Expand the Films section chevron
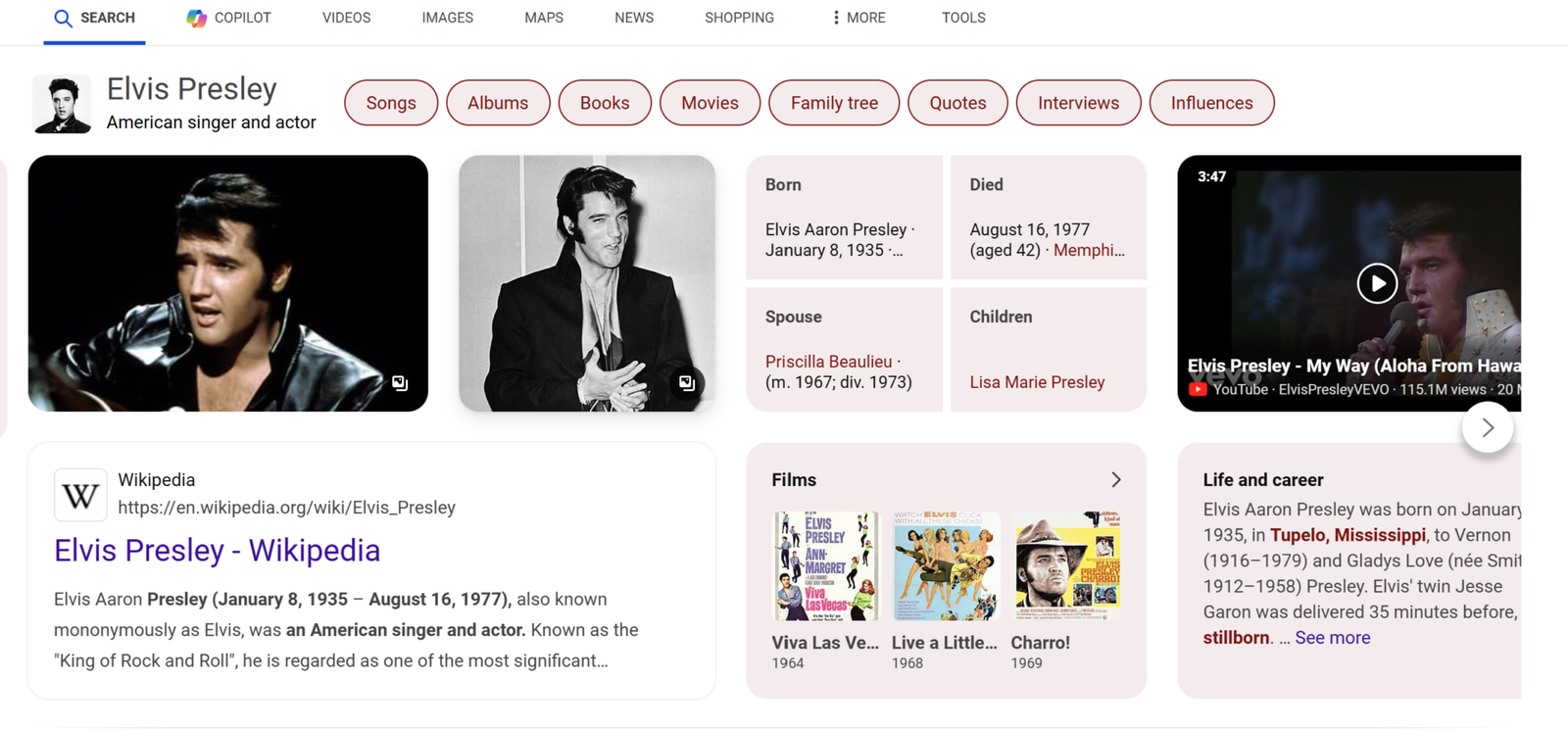Screen dimensions: 1568x731 point(1115,480)
